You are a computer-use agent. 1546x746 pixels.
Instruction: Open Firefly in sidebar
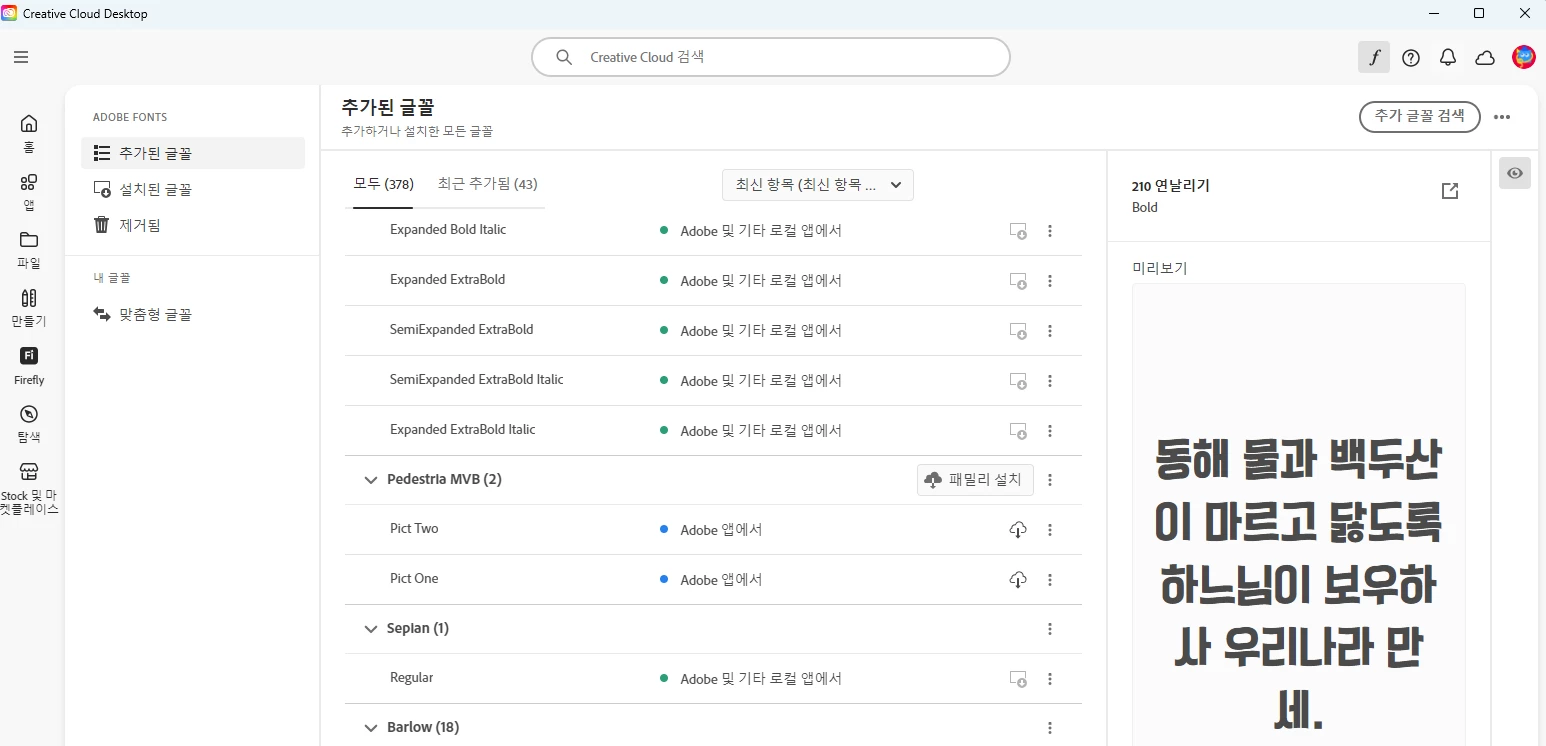click(29, 366)
